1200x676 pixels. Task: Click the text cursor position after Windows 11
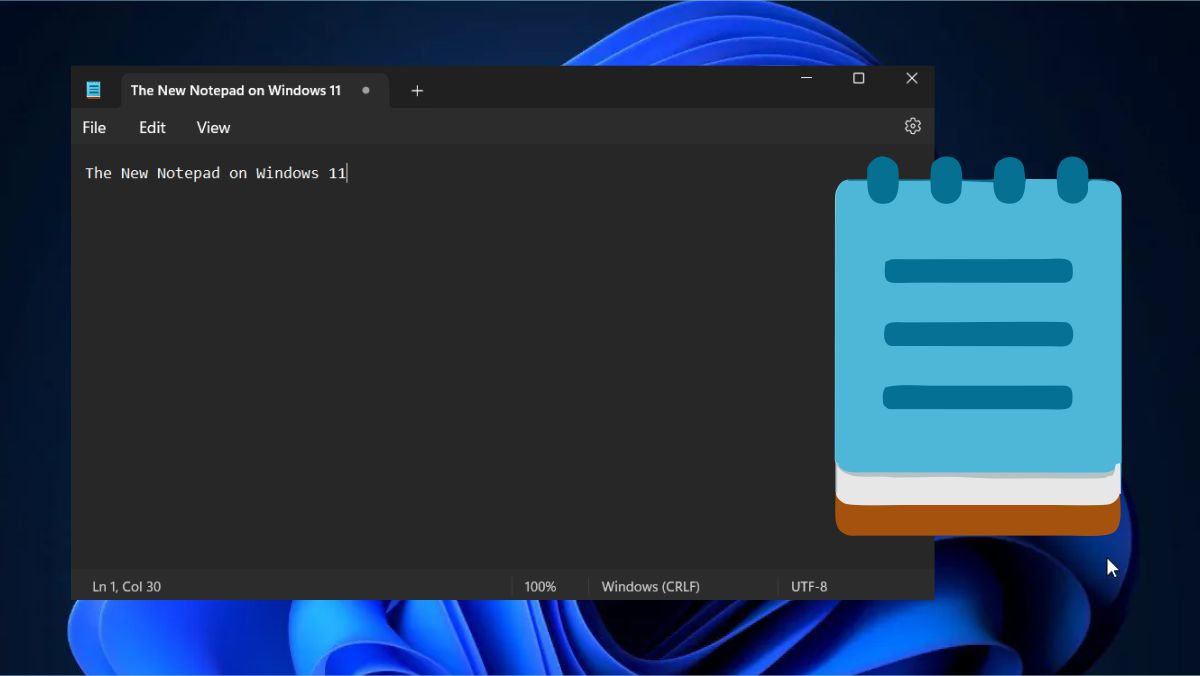click(x=347, y=172)
